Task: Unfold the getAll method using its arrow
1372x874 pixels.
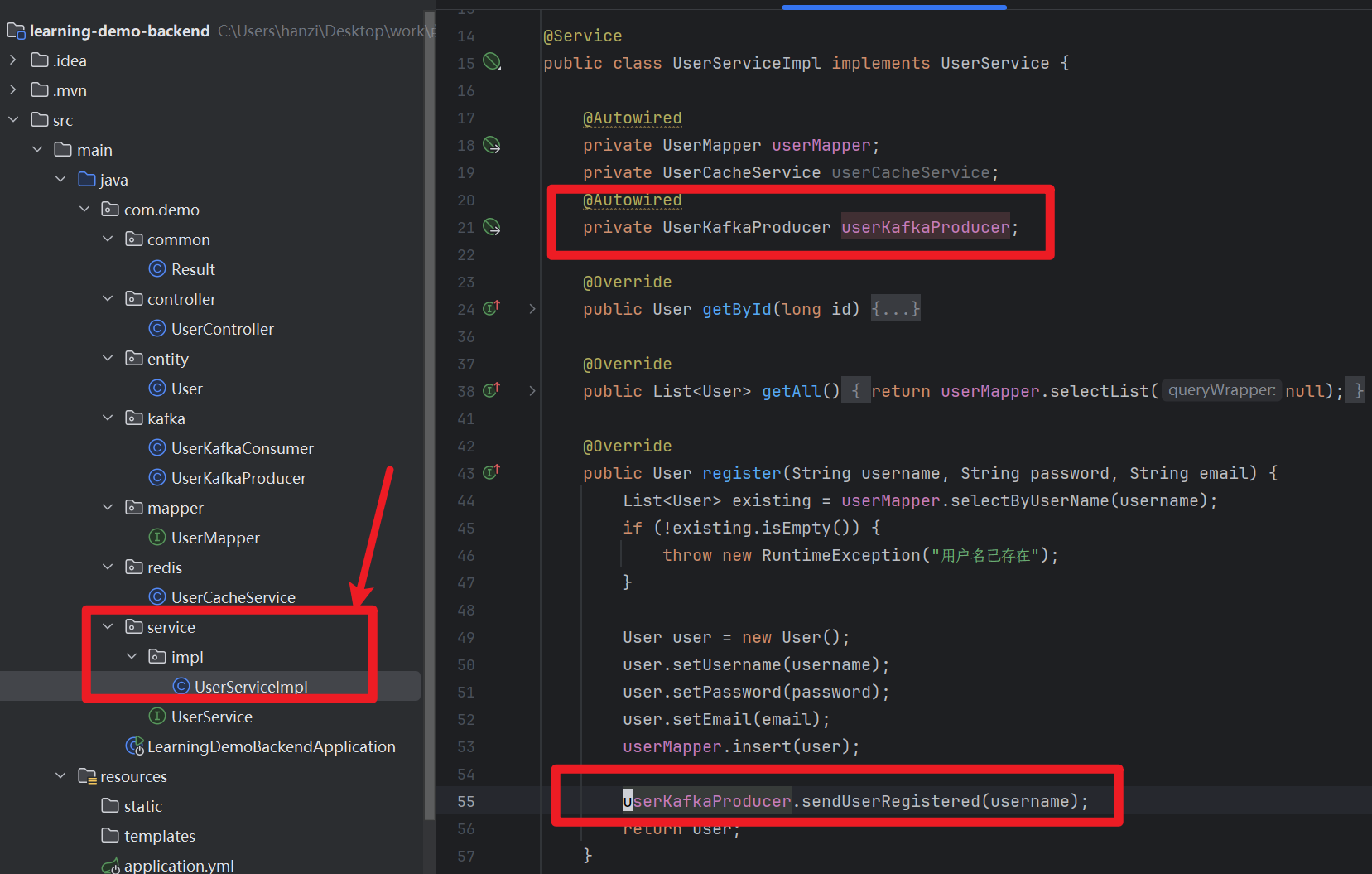Action: pos(532,391)
